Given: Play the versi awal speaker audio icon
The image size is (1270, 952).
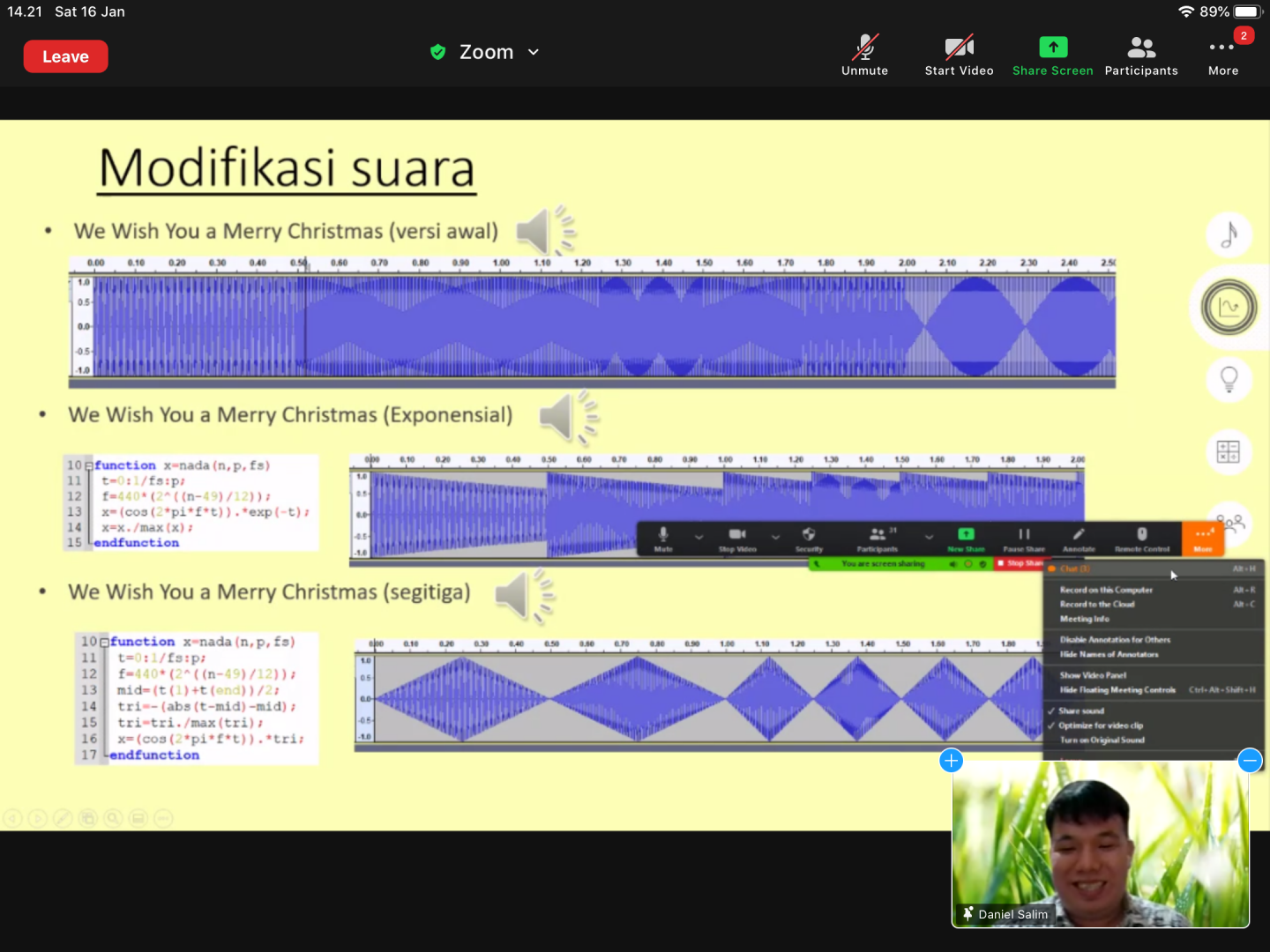Looking at the screenshot, I should (x=544, y=233).
